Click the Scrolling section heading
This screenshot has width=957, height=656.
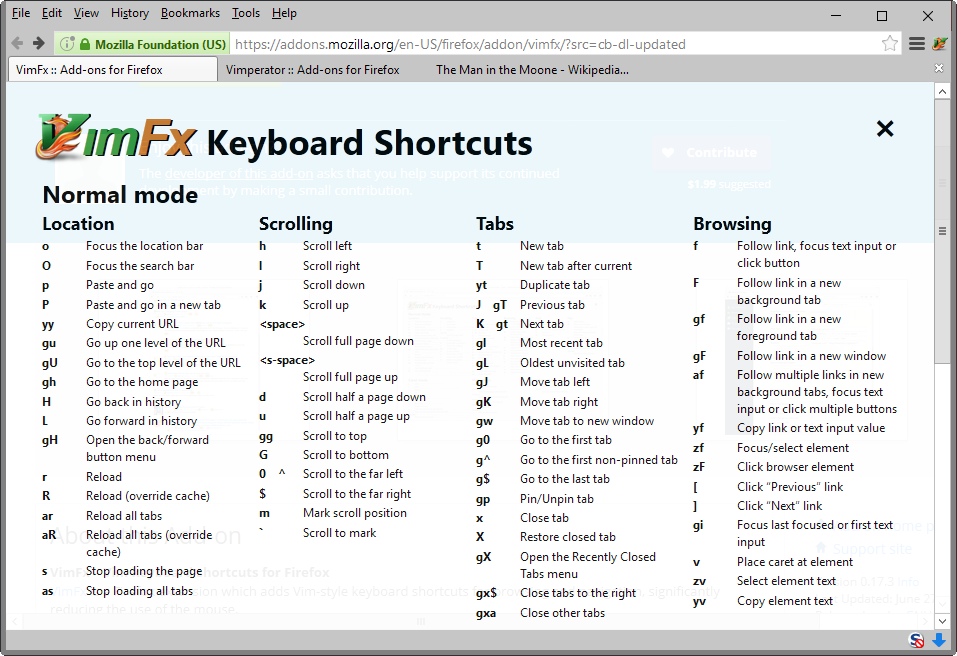(x=295, y=224)
